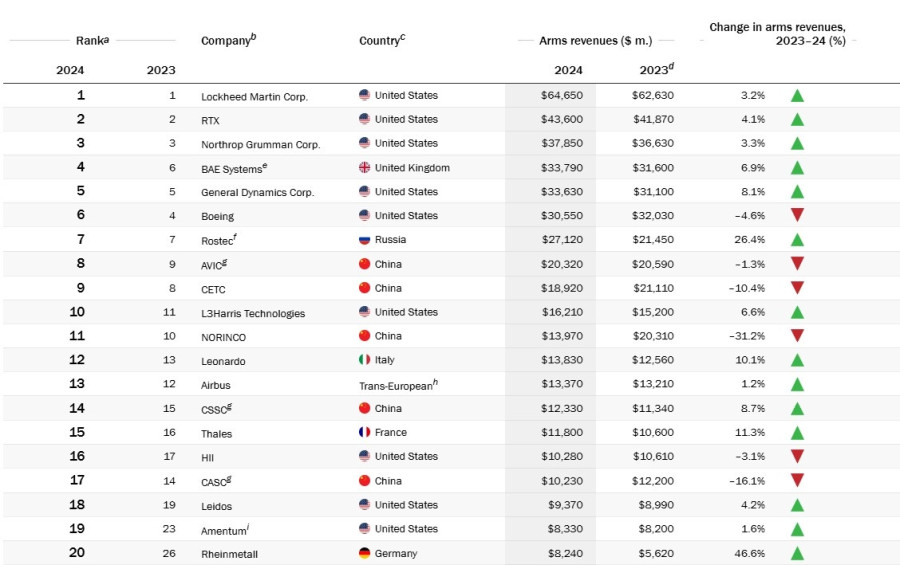Select the Country column header
The height and width of the screenshot is (565, 900).
pos(382,40)
